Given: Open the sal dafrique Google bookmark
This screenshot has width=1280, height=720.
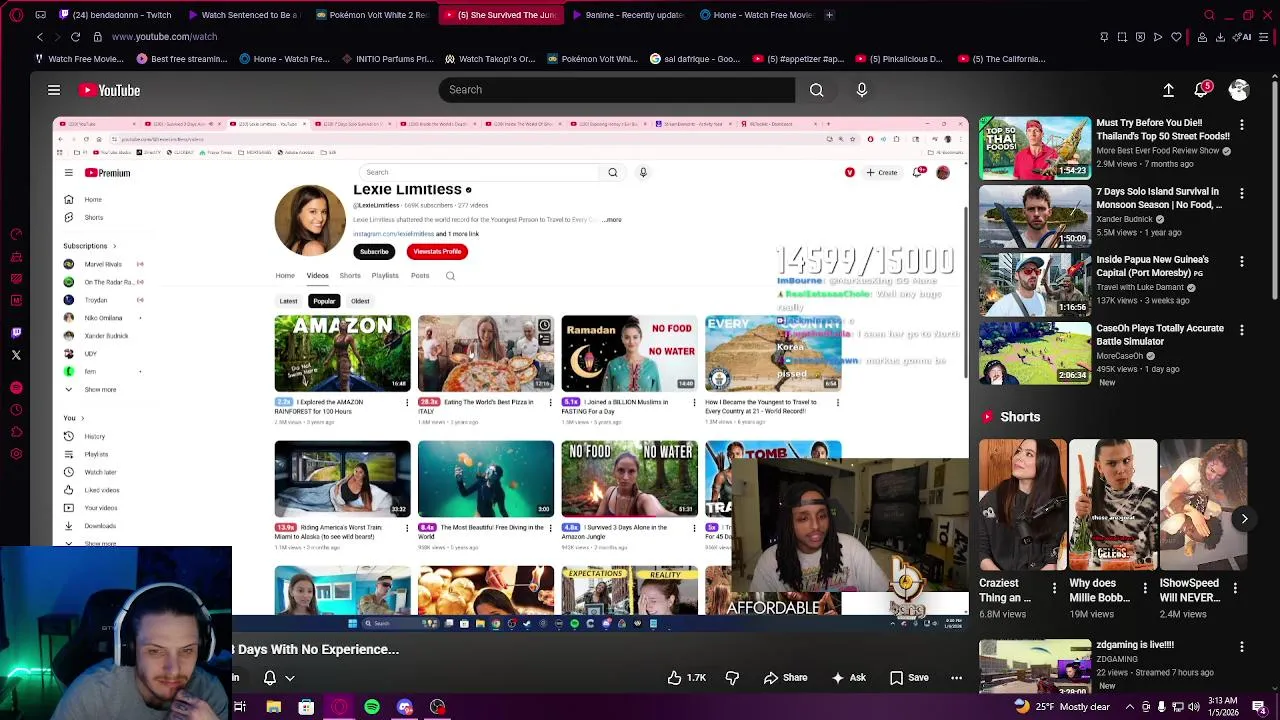Looking at the screenshot, I should pyautogui.click(x=695, y=59).
